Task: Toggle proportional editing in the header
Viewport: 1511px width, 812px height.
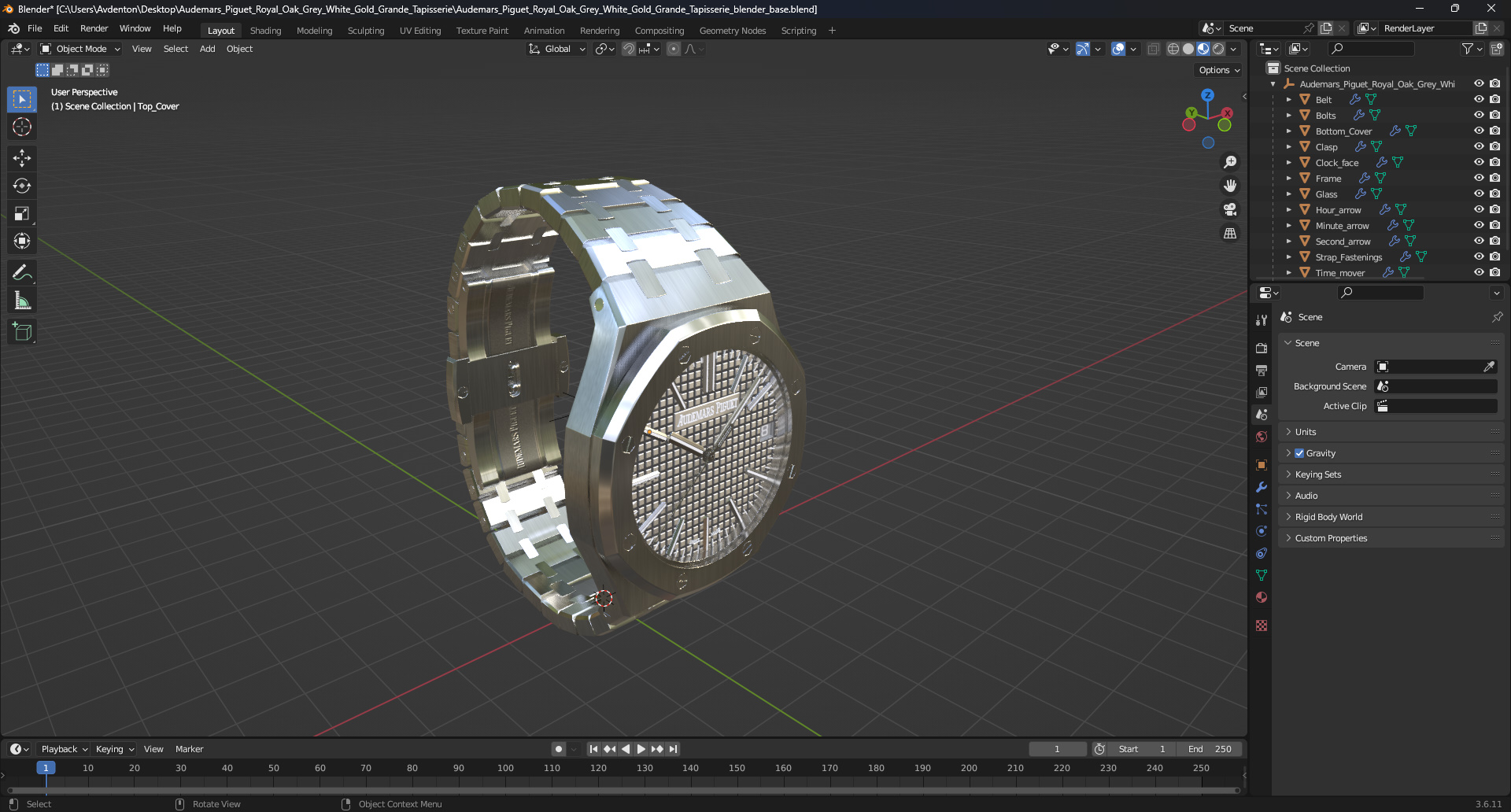Action: [x=674, y=49]
